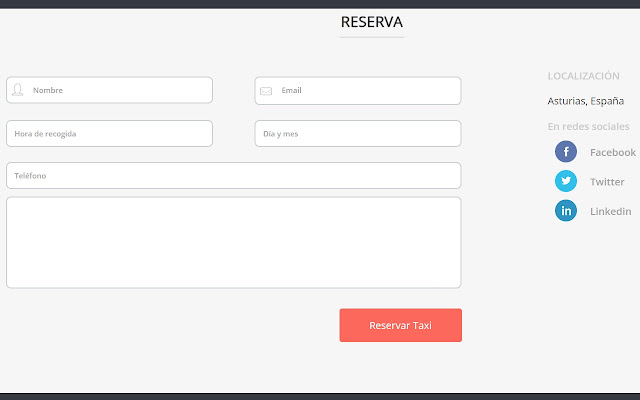The width and height of the screenshot is (640, 400).
Task: Click into the Teléfono field
Action: (x=233, y=176)
